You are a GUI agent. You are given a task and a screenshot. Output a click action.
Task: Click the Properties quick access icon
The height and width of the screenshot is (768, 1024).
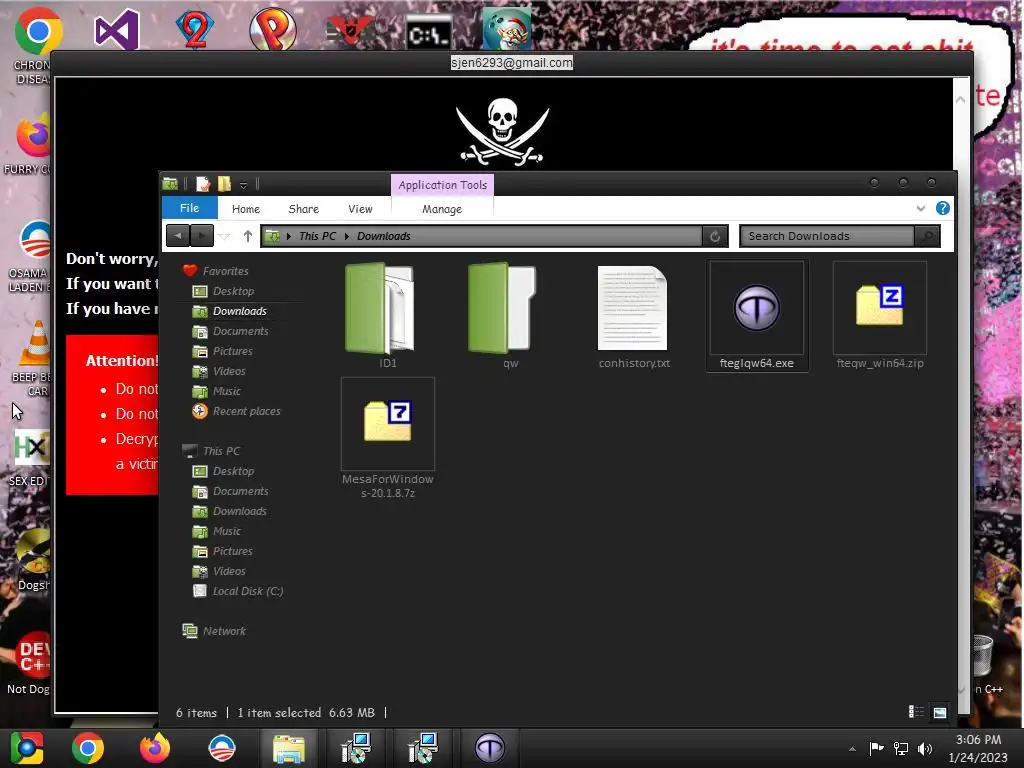click(x=203, y=184)
